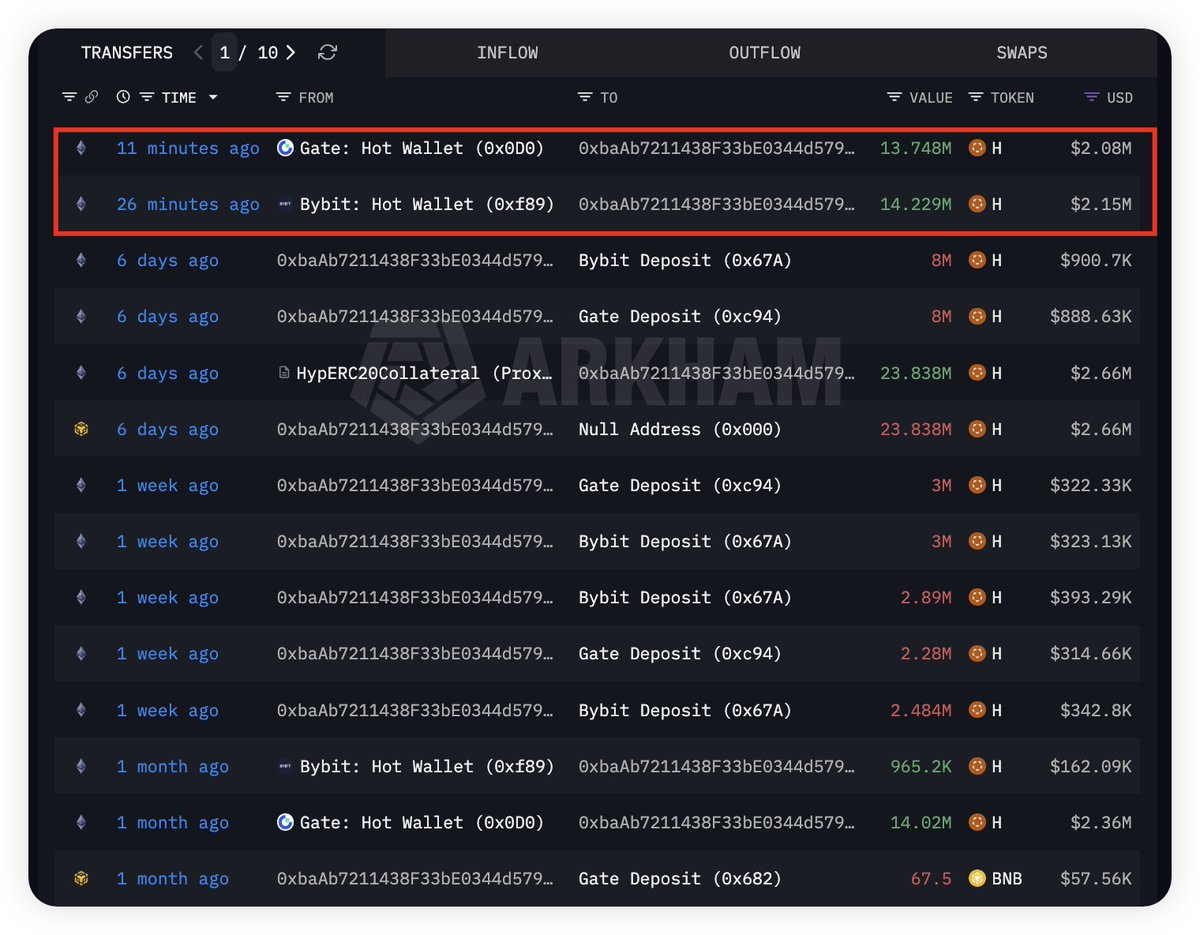Click the Ethereum chain icon in the $2.15M row
This screenshot has width=1200, height=935.
pos(81,204)
